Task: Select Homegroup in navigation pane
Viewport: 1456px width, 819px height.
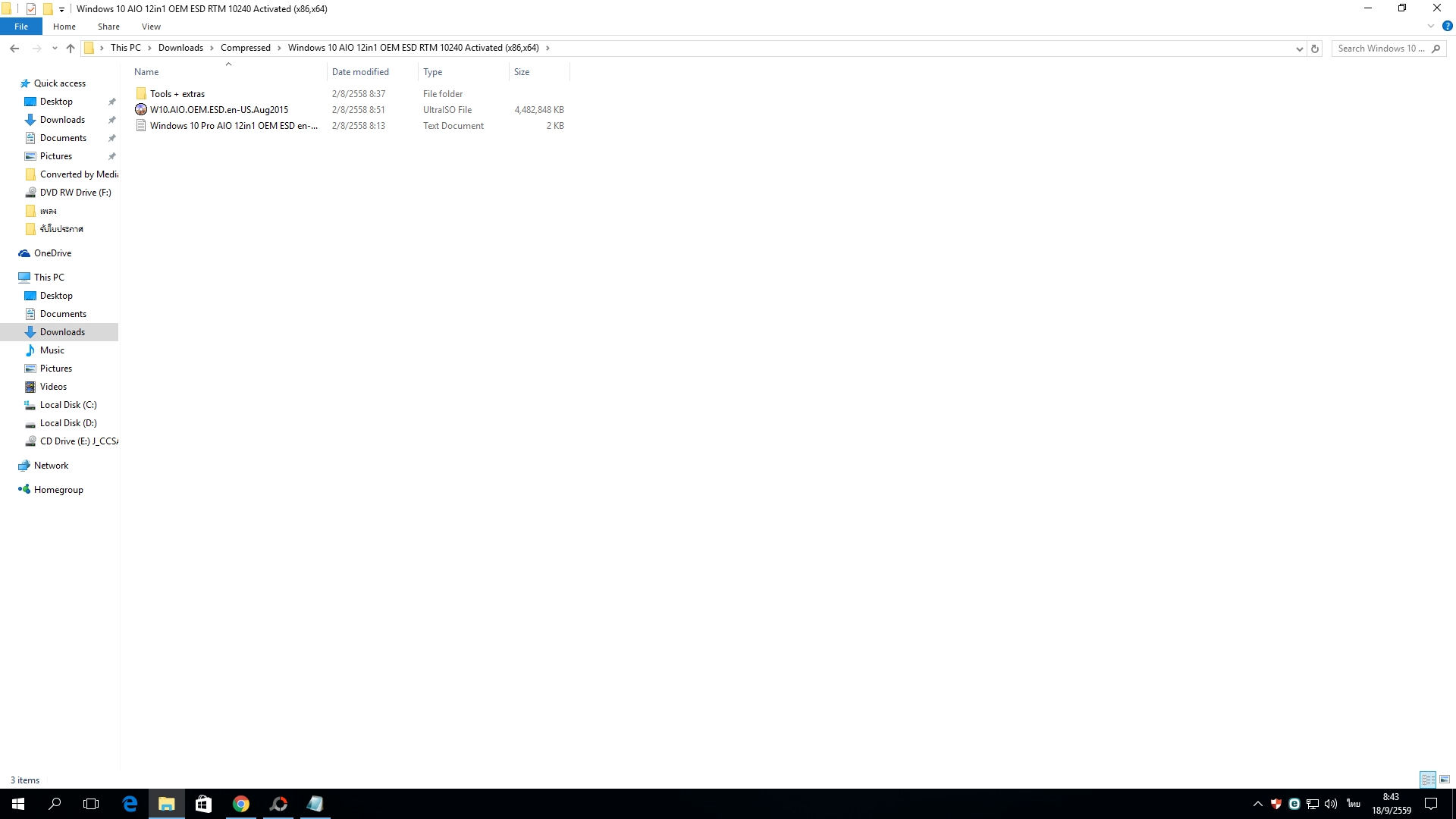Action: pyautogui.click(x=58, y=490)
